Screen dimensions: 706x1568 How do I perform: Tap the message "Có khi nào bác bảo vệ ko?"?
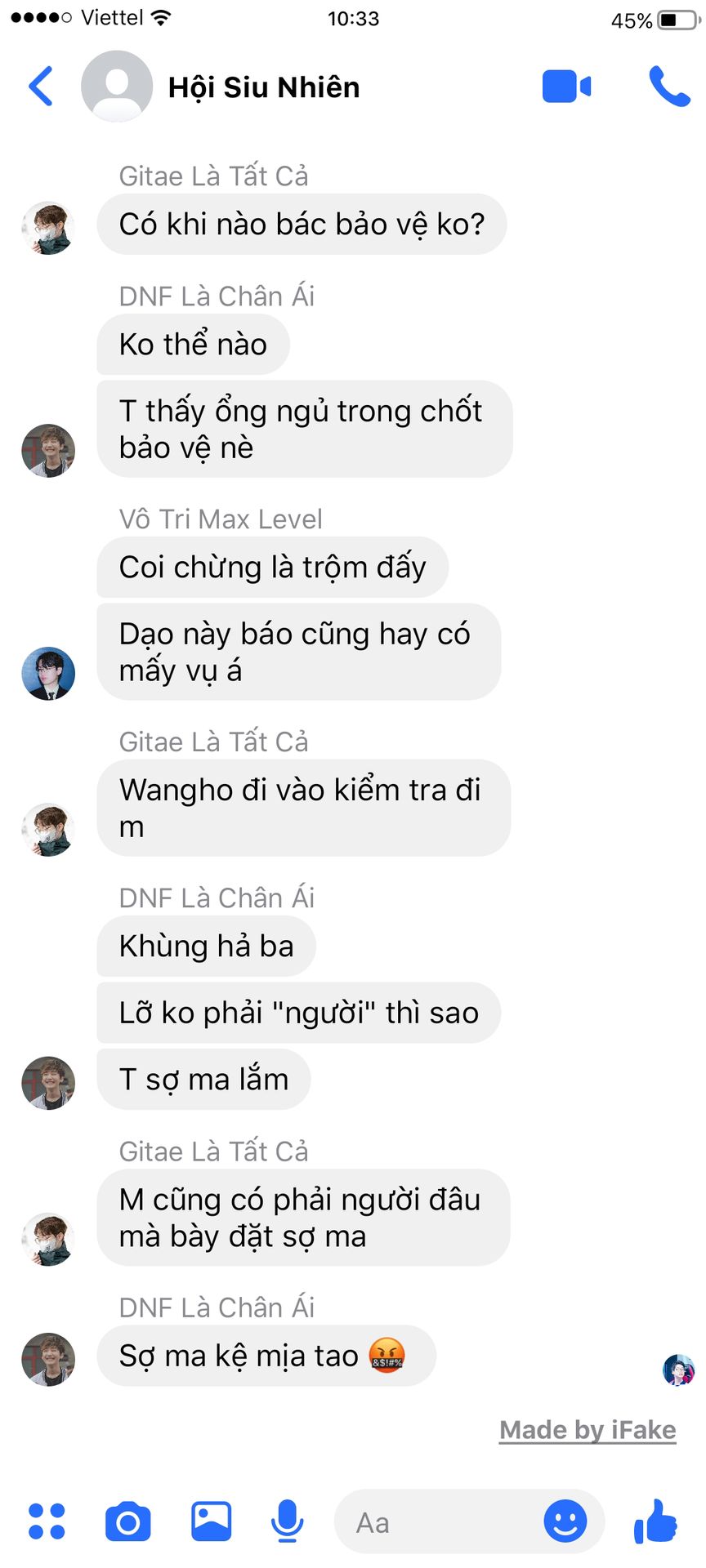302,224
